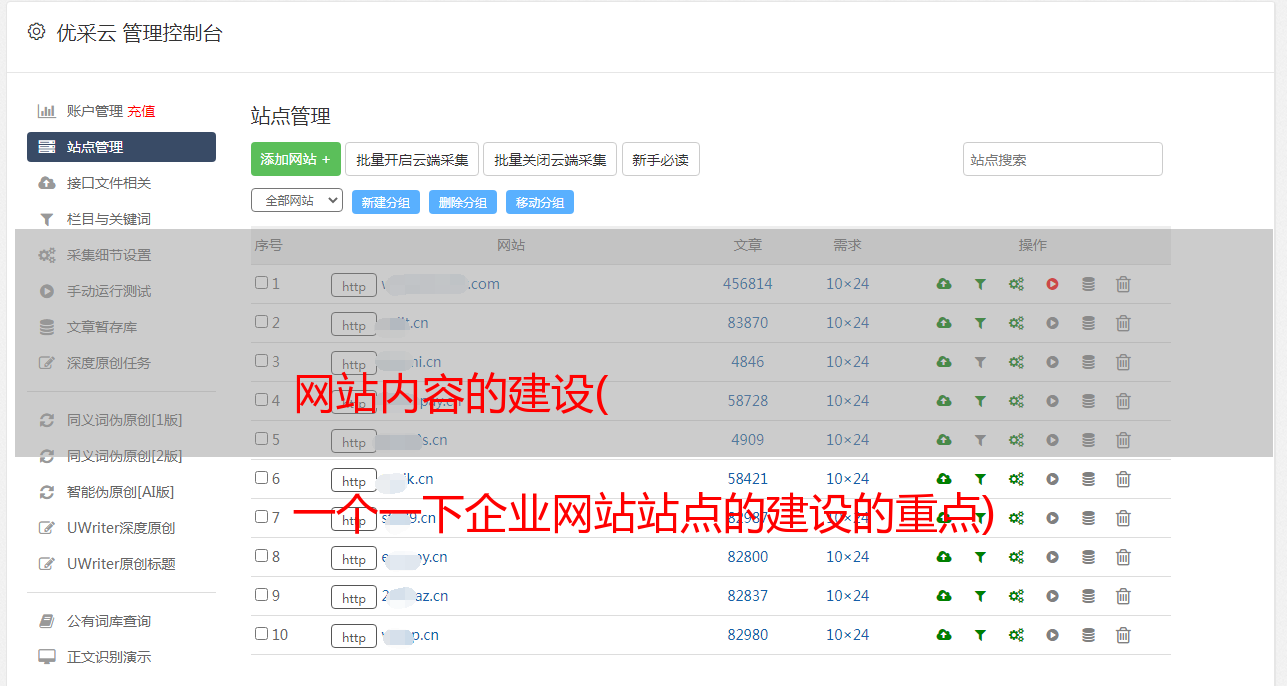This screenshot has width=1287, height=686.
Task: Click the 新手必读 button
Action: 661,159
